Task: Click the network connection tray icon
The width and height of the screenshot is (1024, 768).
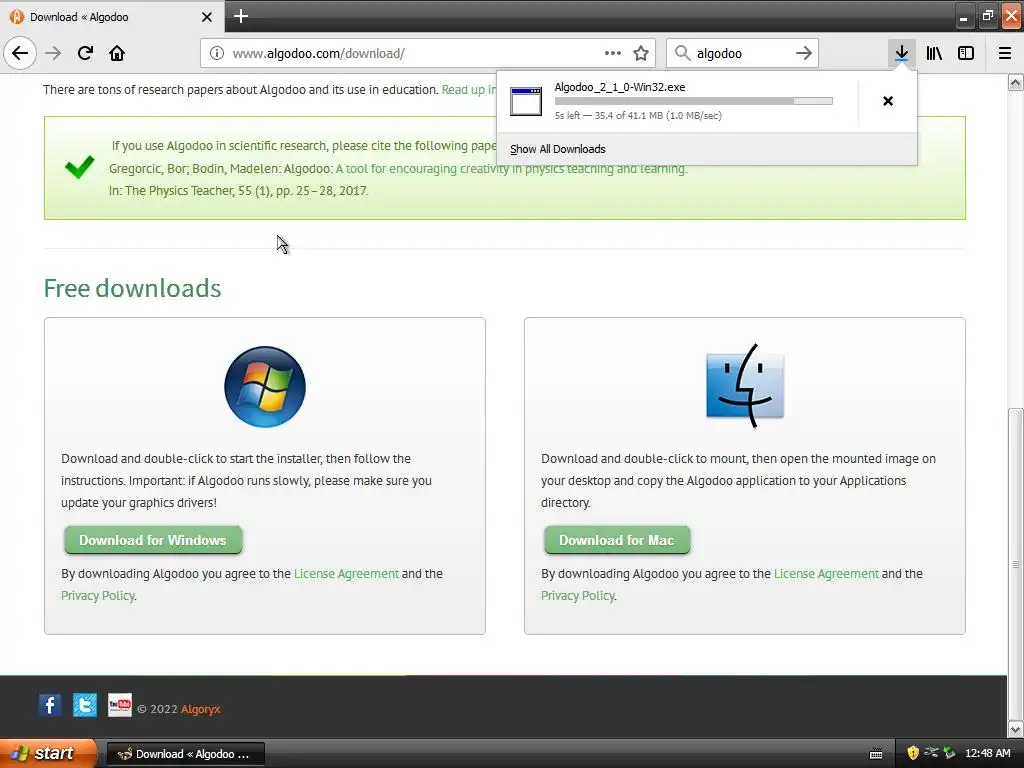Action: pyautogui.click(x=931, y=753)
